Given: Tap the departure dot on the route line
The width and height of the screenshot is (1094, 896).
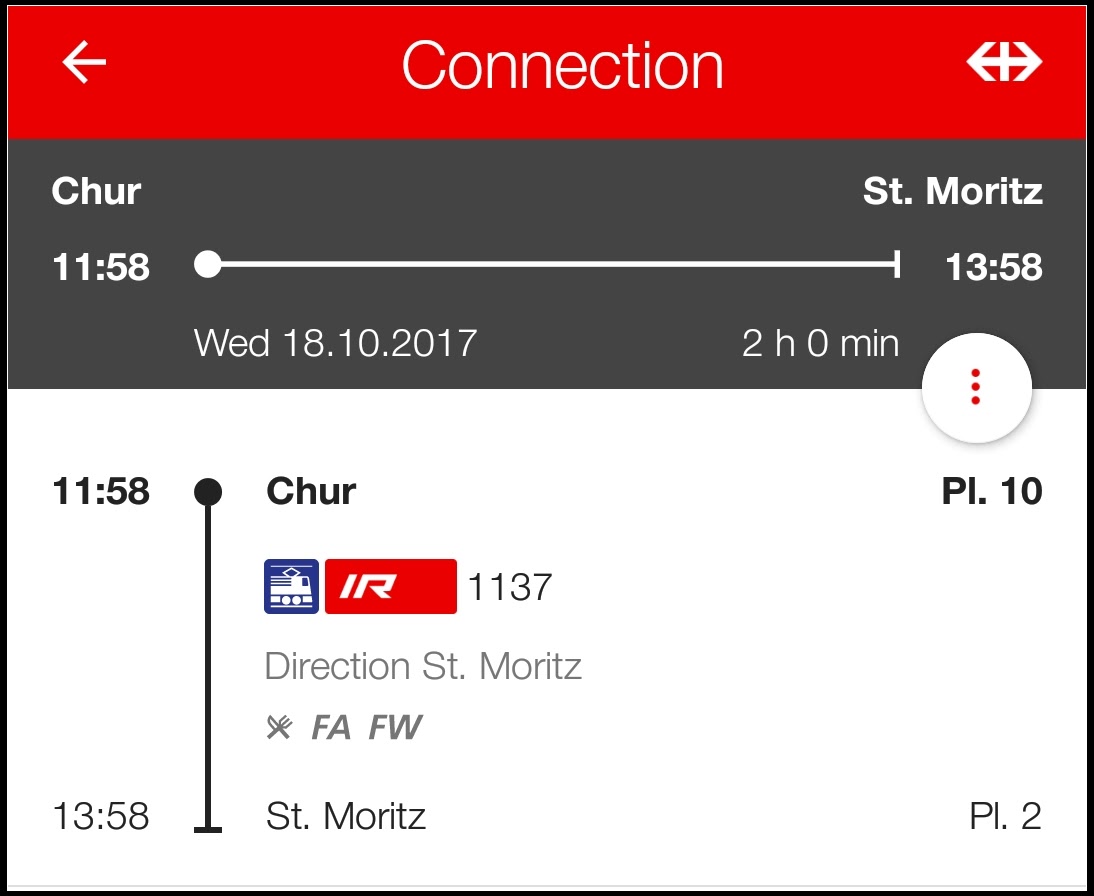Looking at the screenshot, I should coord(208,492).
